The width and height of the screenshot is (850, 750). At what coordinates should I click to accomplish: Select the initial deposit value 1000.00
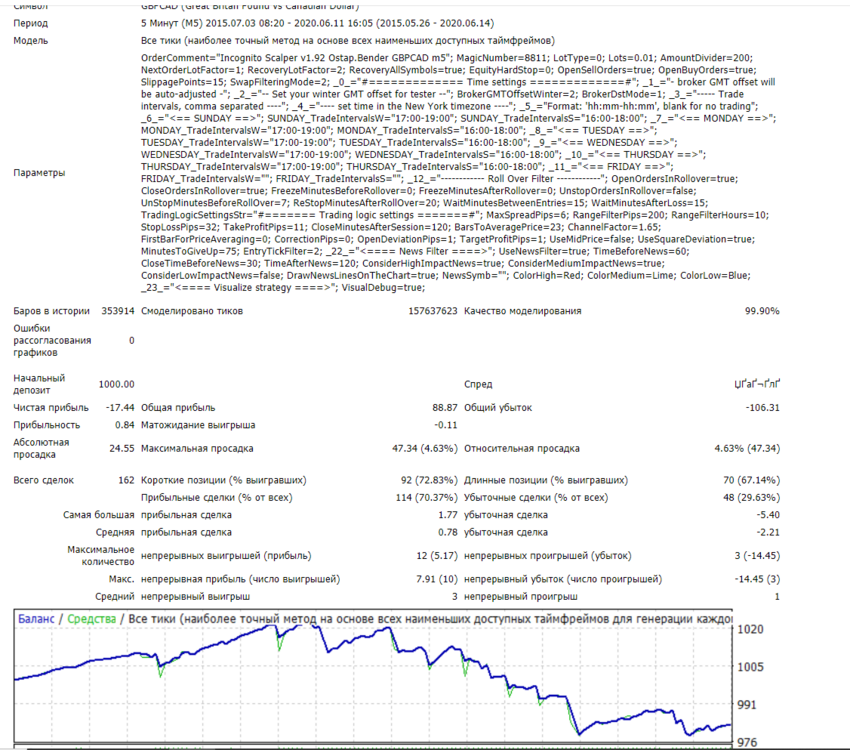(x=117, y=384)
